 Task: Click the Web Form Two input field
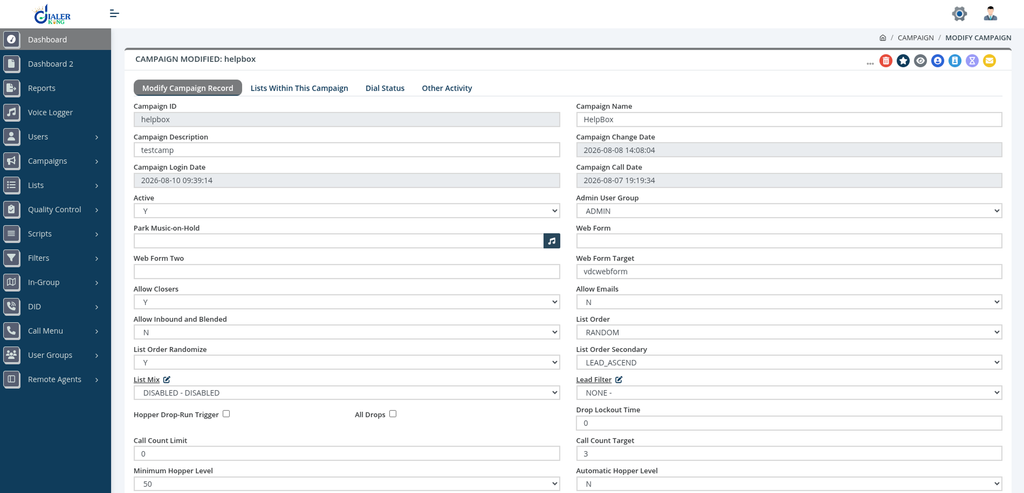click(x=347, y=272)
